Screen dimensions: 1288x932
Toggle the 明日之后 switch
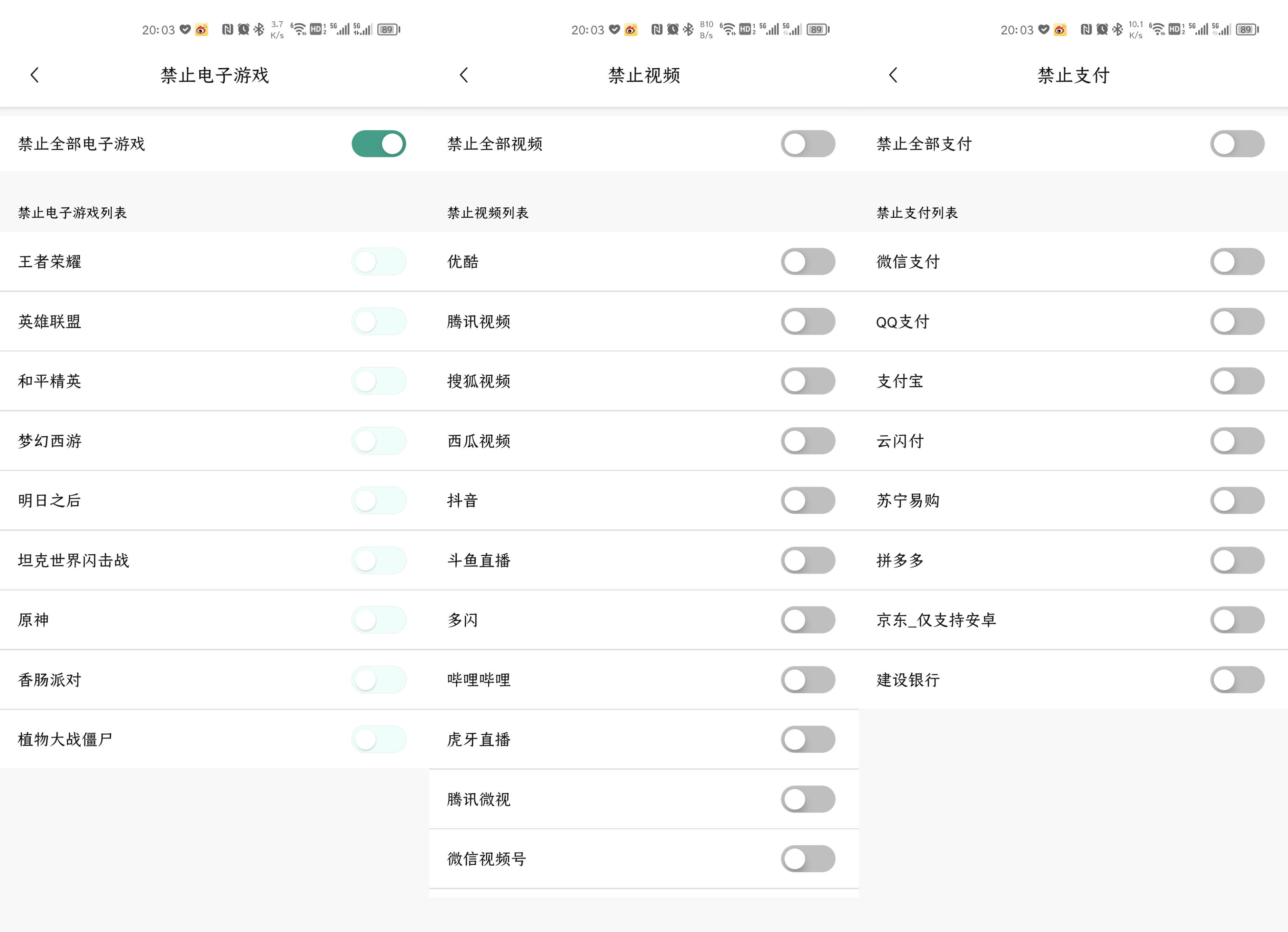(x=379, y=501)
